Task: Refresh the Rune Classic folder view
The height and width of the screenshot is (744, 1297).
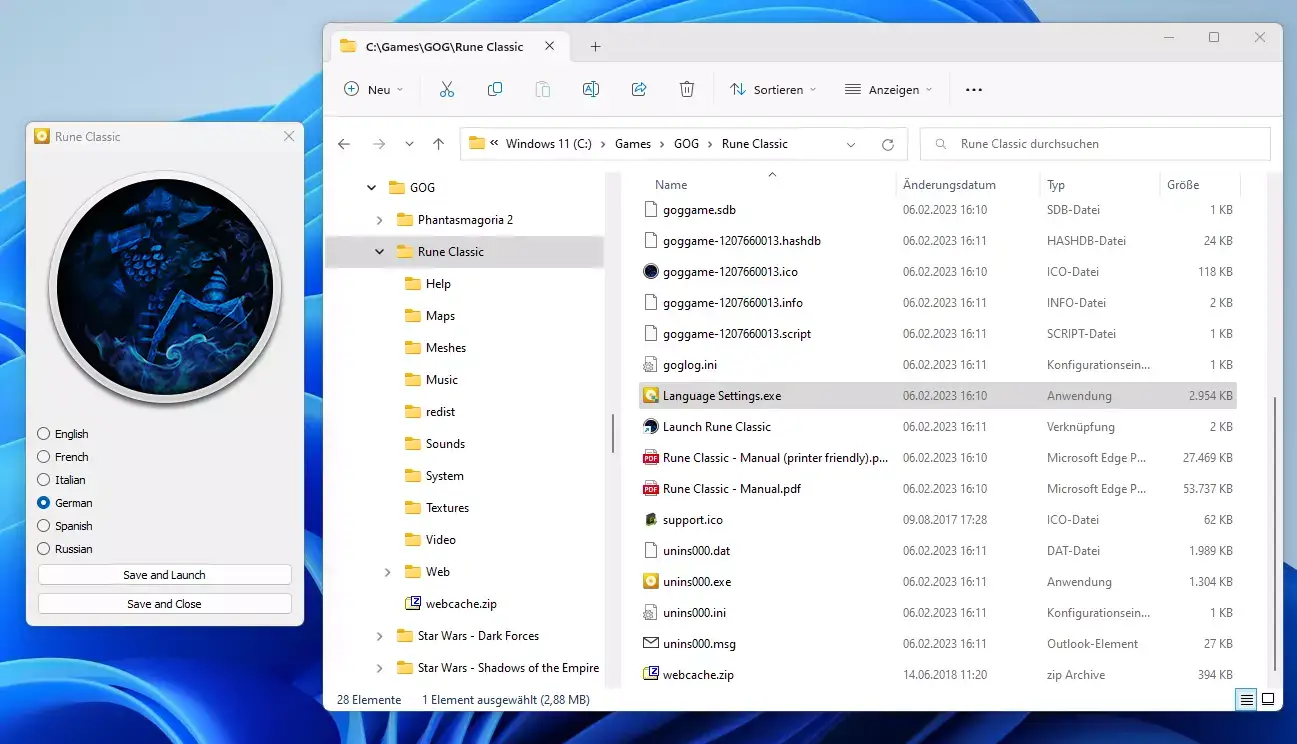Action: click(x=887, y=144)
